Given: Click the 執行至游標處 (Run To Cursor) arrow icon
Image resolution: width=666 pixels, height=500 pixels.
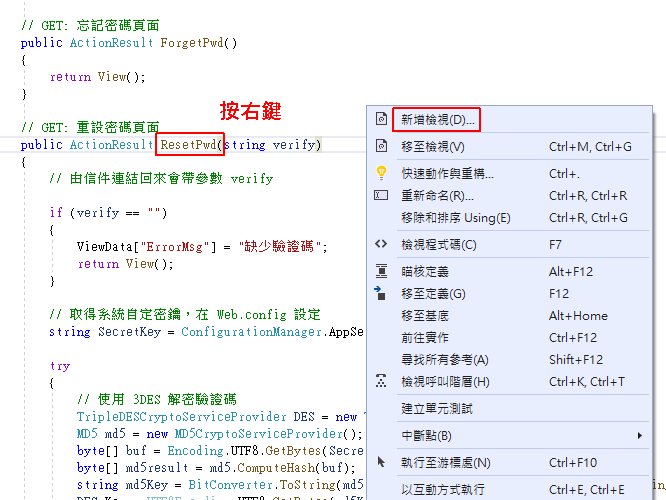Looking at the screenshot, I should pos(381,462).
